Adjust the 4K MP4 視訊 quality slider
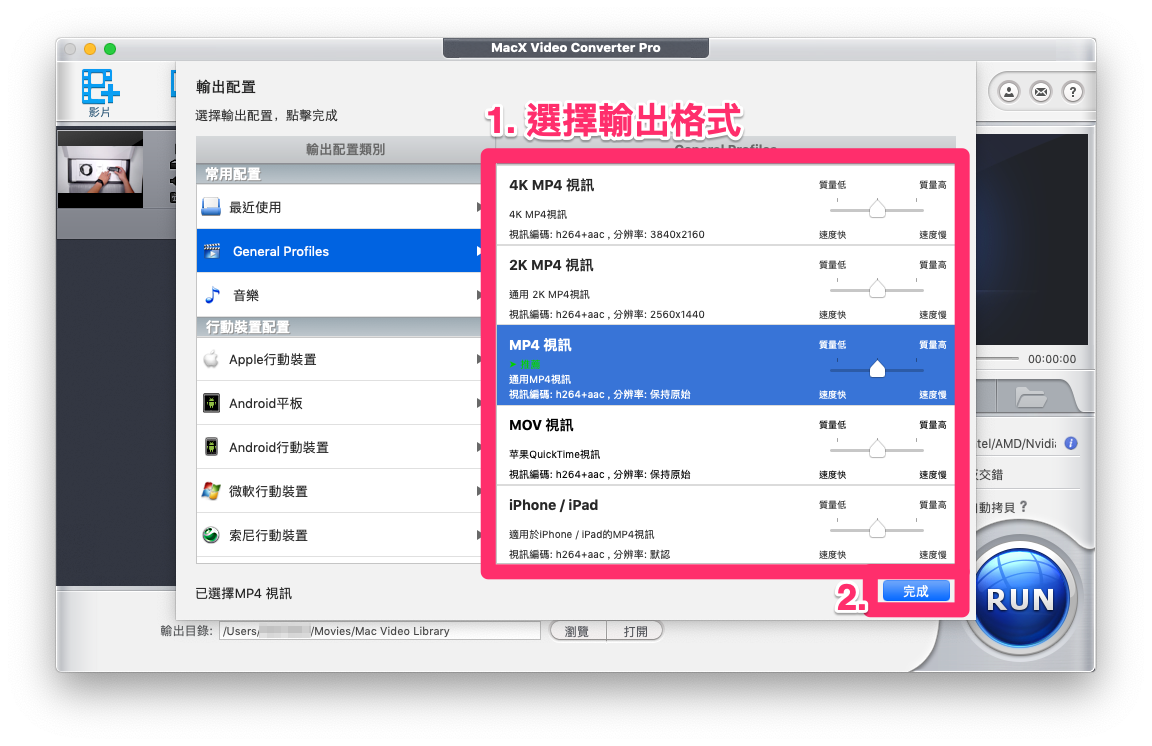 876,209
